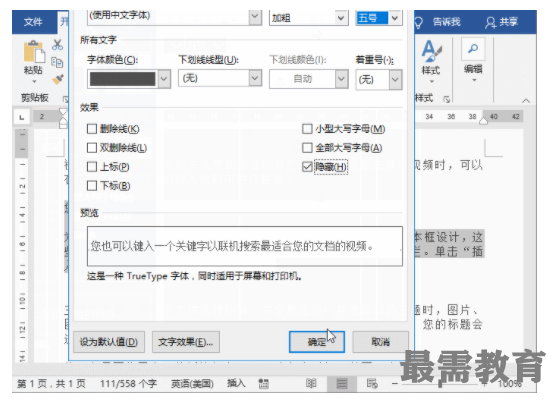Click 设为默认值(D) button
Viewport: 552px width, 406px height.
tap(109, 342)
